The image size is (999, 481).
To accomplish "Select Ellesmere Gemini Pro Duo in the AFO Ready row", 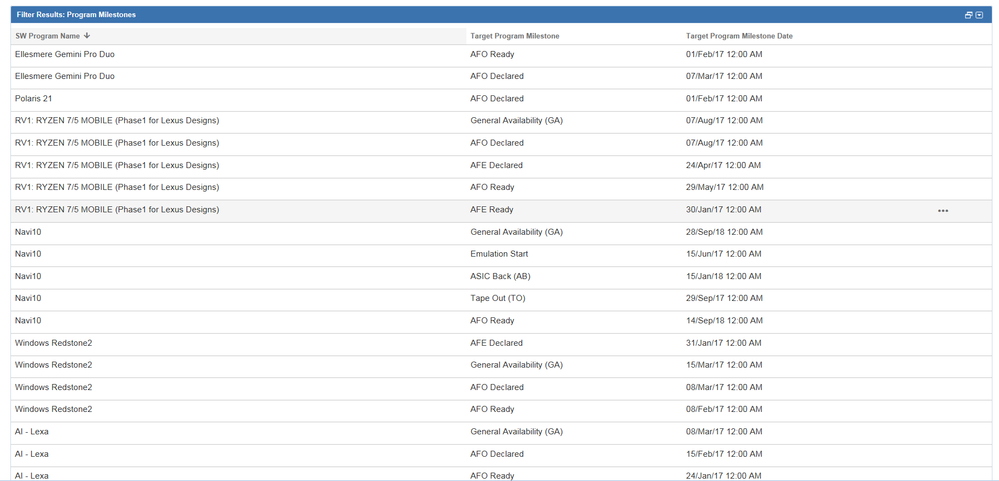I will click(x=65, y=55).
